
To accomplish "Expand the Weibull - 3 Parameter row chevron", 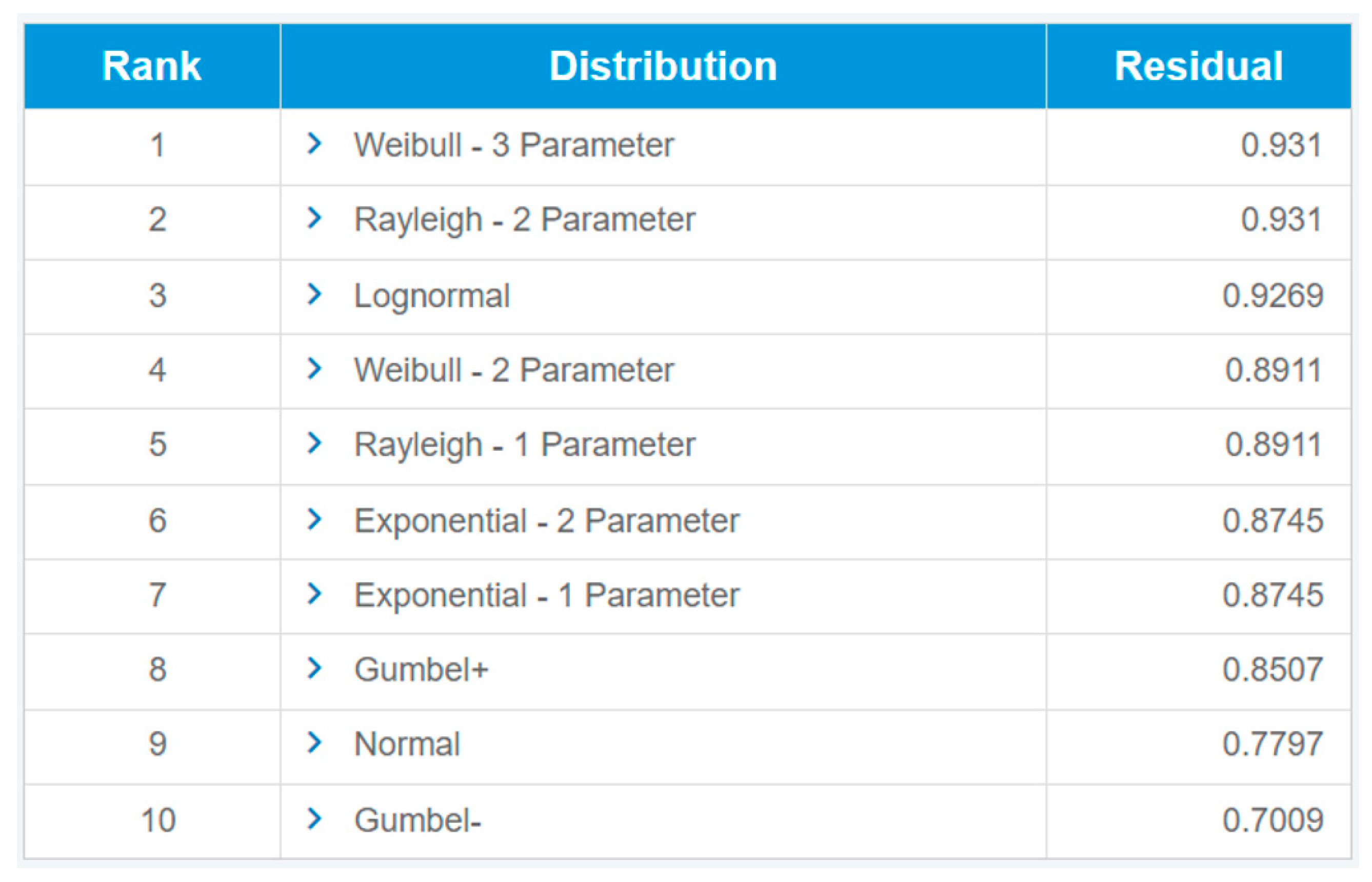I will coord(314,143).
